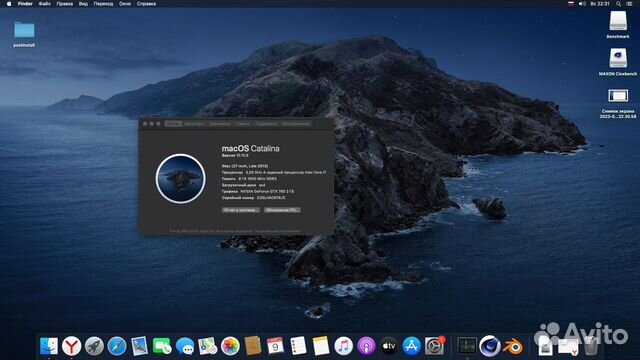Select the Снимок экрана file on desktop
Screen dimensions: 640x360
coord(618,104)
